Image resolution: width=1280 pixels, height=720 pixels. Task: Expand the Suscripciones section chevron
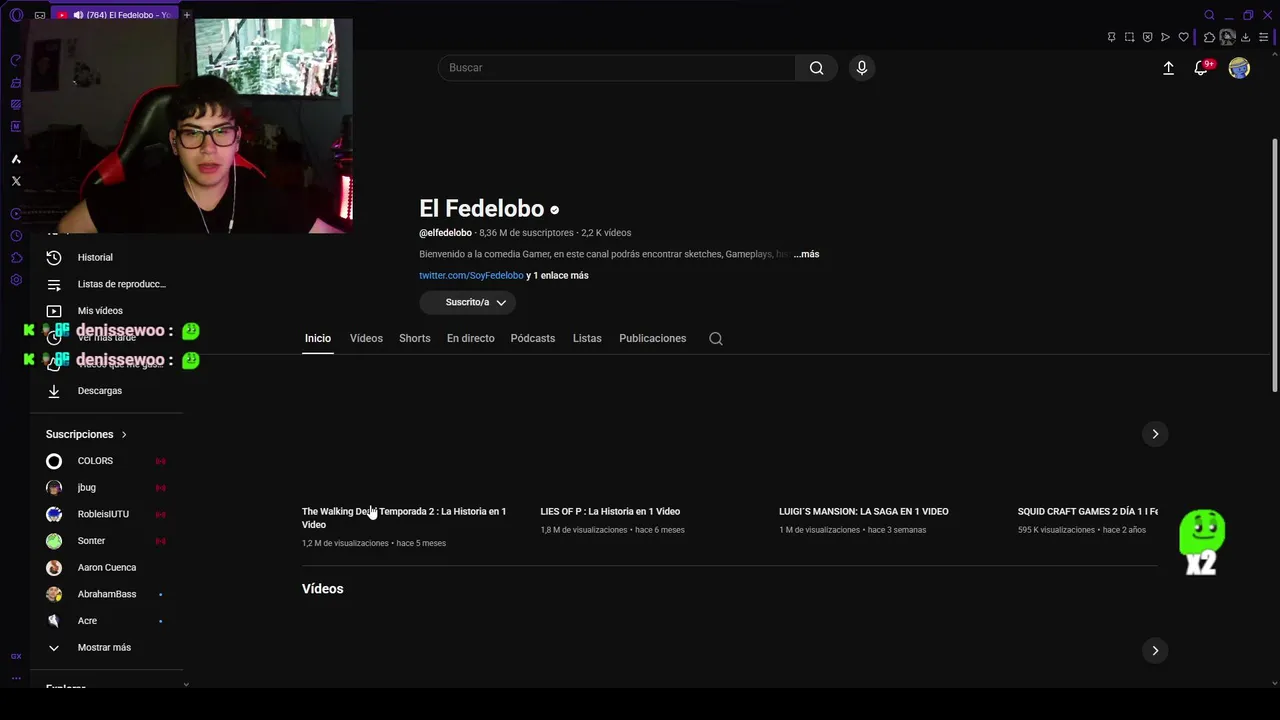(x=124, y=435)
